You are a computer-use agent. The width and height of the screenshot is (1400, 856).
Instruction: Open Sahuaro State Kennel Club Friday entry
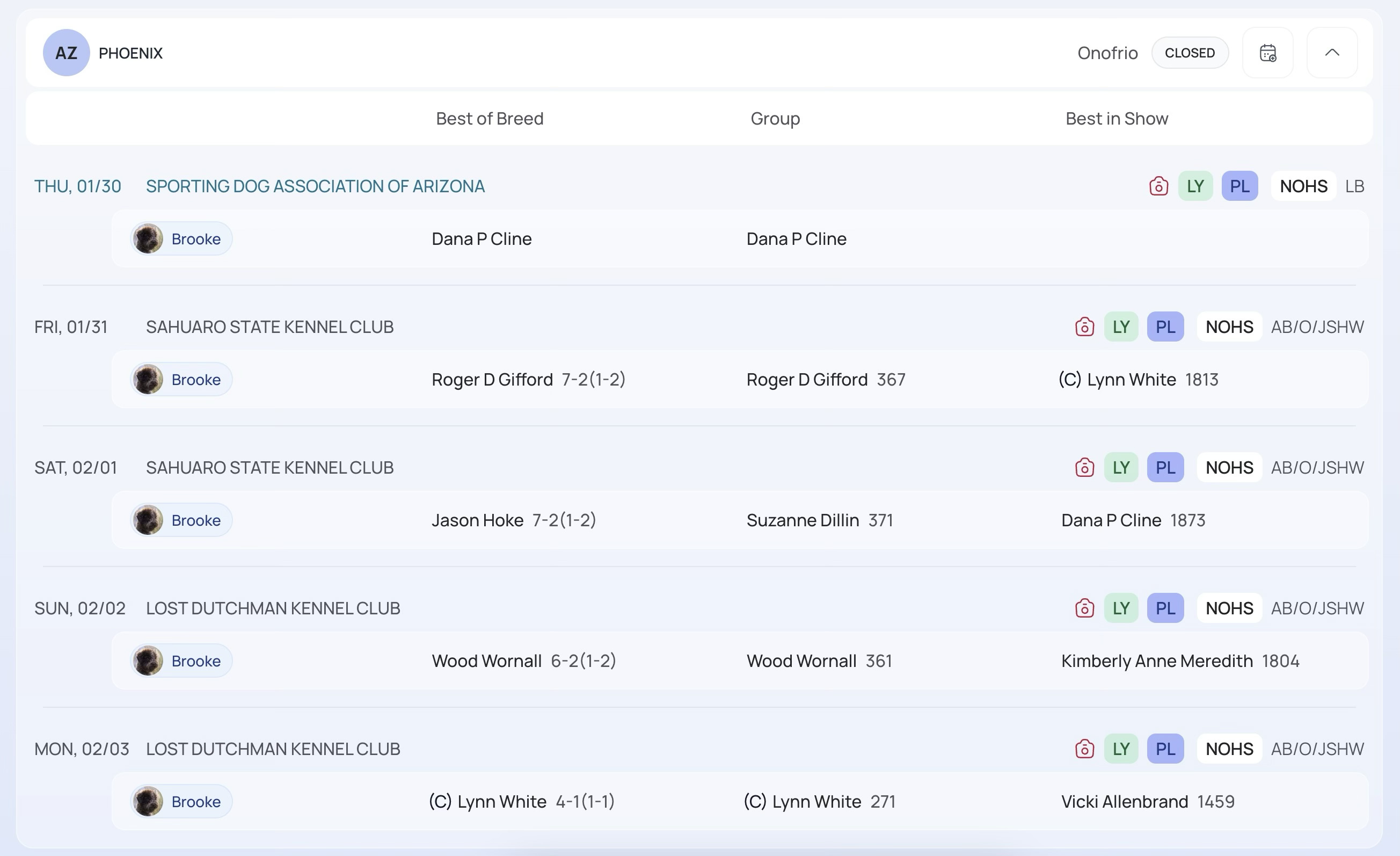click(269, 327)
